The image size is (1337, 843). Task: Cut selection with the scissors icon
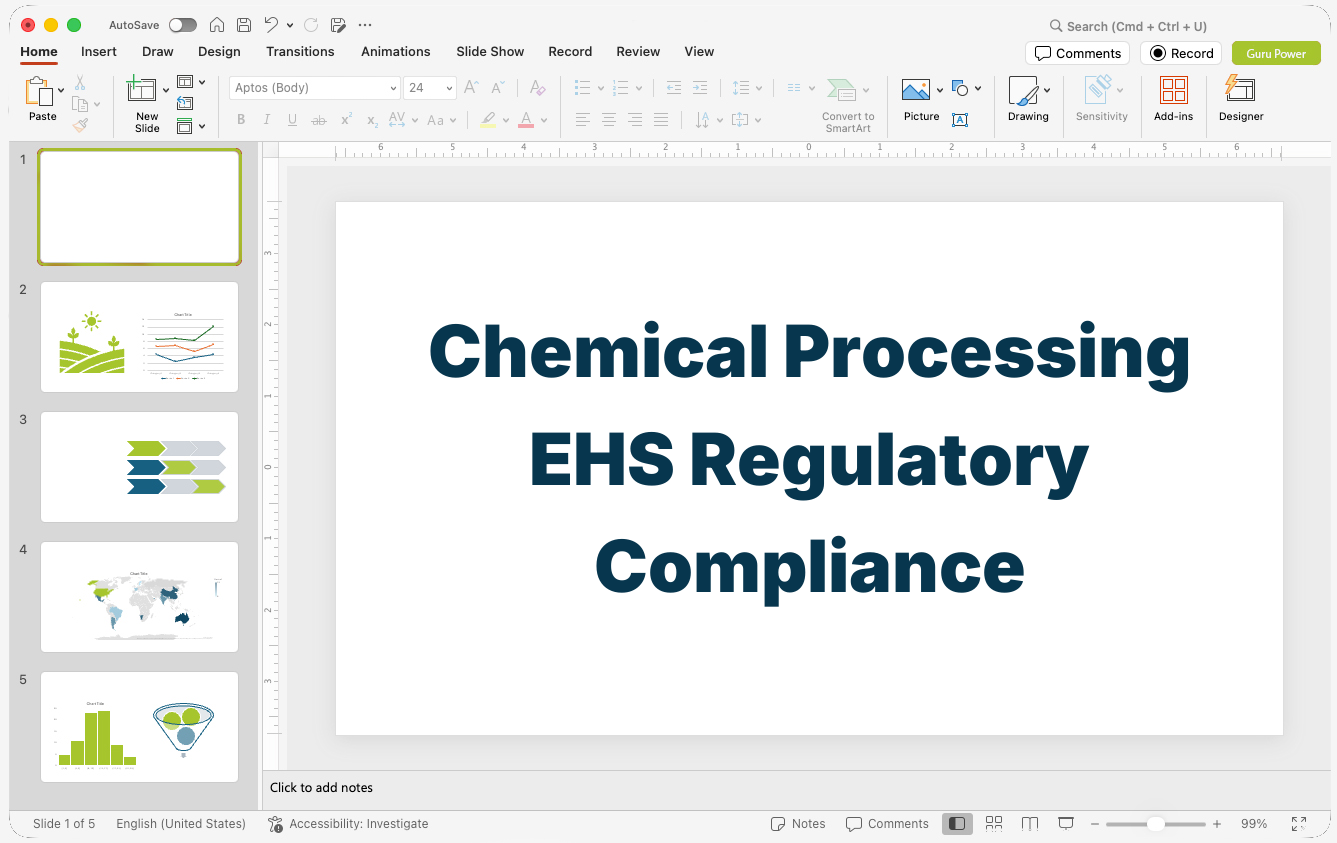point(80,84)
